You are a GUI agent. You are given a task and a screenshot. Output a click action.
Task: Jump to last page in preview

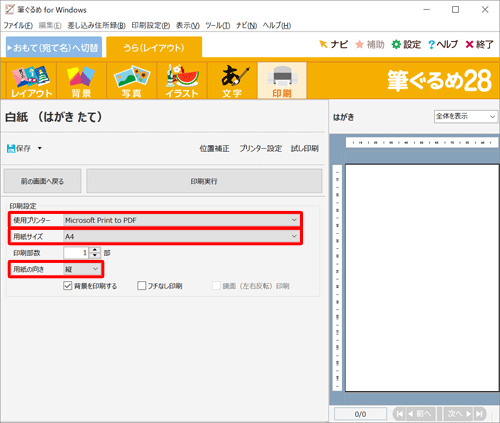(480, 414)
